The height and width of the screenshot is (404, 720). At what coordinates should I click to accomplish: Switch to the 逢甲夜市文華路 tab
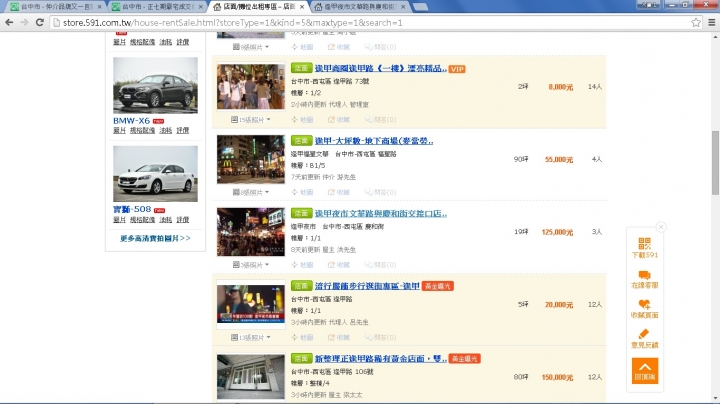tap(358, 7)
